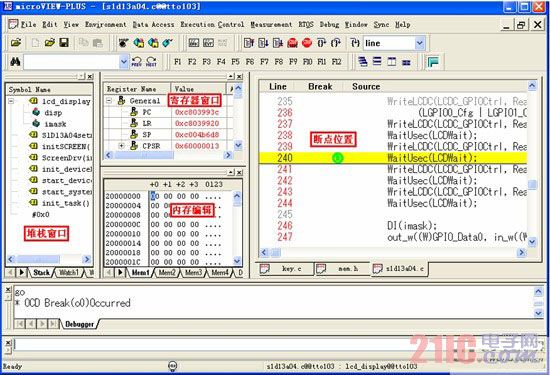The image size is (550, 375).
Task: Select the Debugger output tab
Action: tap(79, 324)
